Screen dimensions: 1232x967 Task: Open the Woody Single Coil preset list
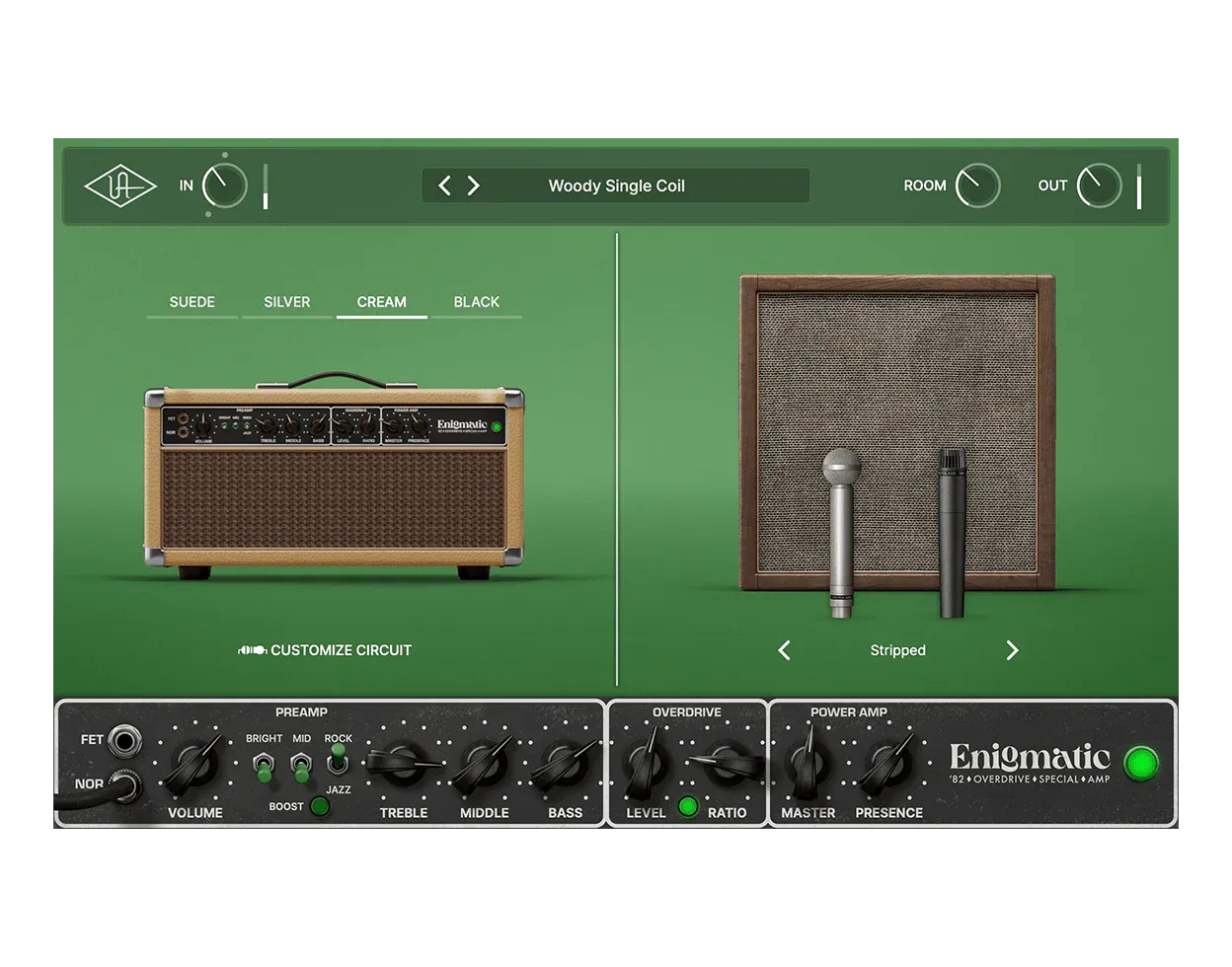[616, 186]
